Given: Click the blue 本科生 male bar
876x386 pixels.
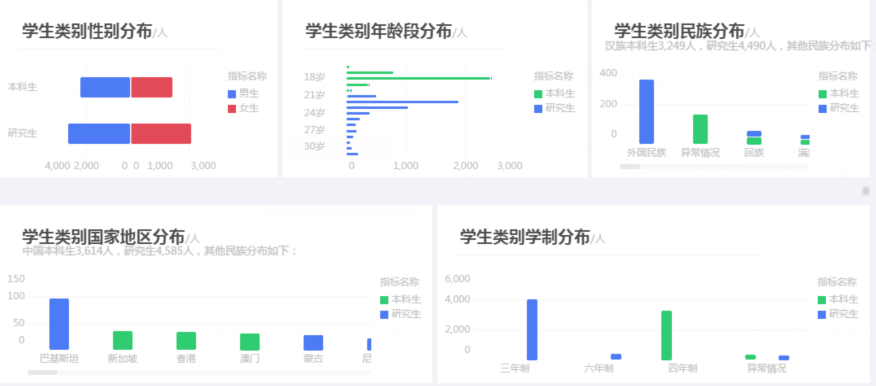Looking at the screenshot, I should pyautogui.click(x=105, y=87).
